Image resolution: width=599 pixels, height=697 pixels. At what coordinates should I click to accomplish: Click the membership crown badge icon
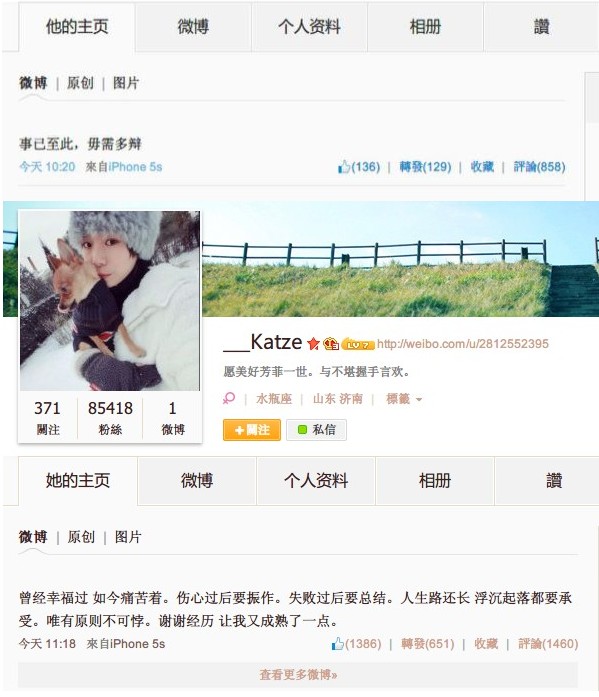tap(331, 344)
